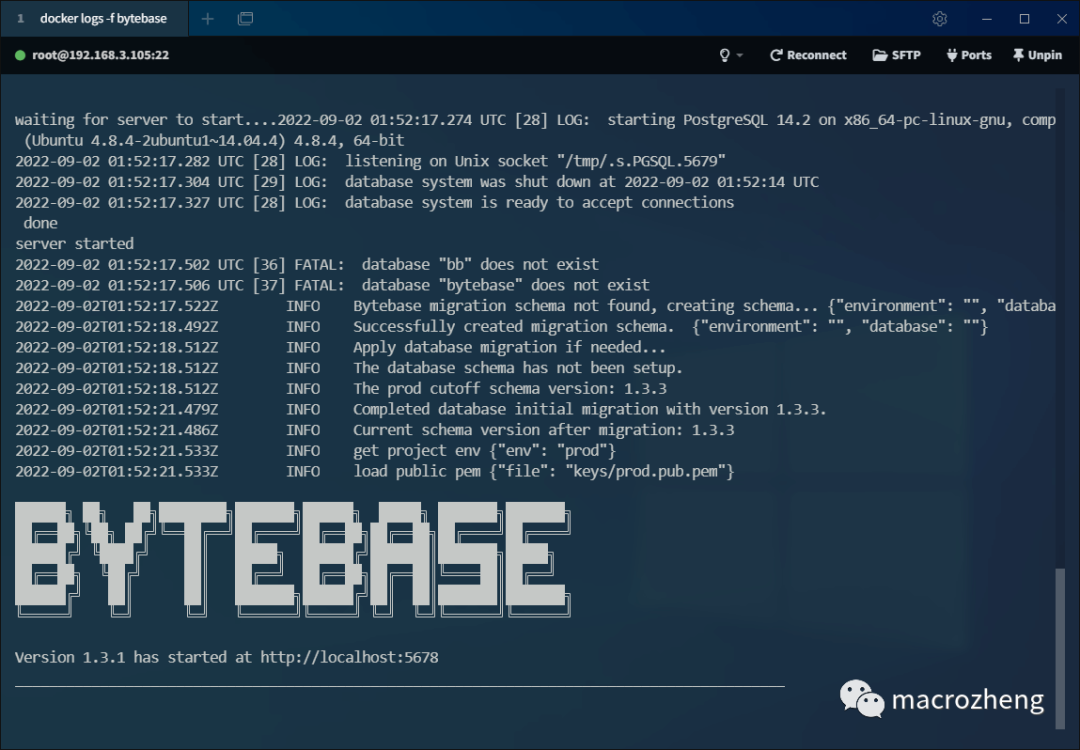Click the 'done' line in the terminal
The height and width of the screenshot is (750, 1080).
[x=41, y=223]
